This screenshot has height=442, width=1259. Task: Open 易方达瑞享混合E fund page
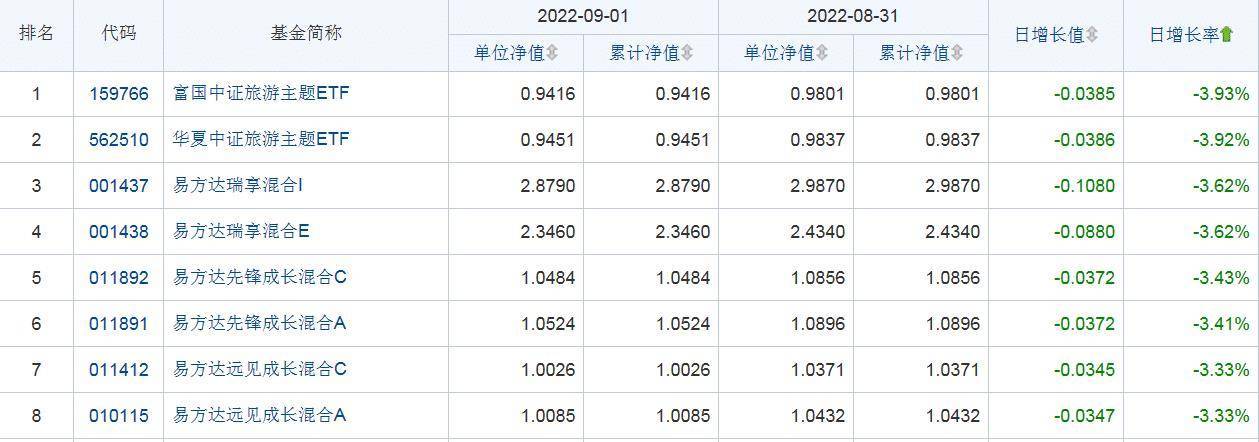click(241, 232)
